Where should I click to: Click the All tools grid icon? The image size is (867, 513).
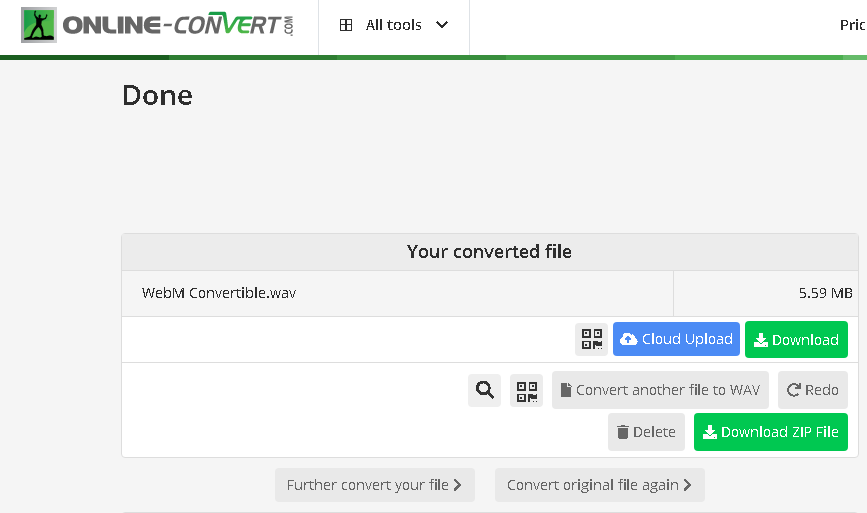[346, 26]
